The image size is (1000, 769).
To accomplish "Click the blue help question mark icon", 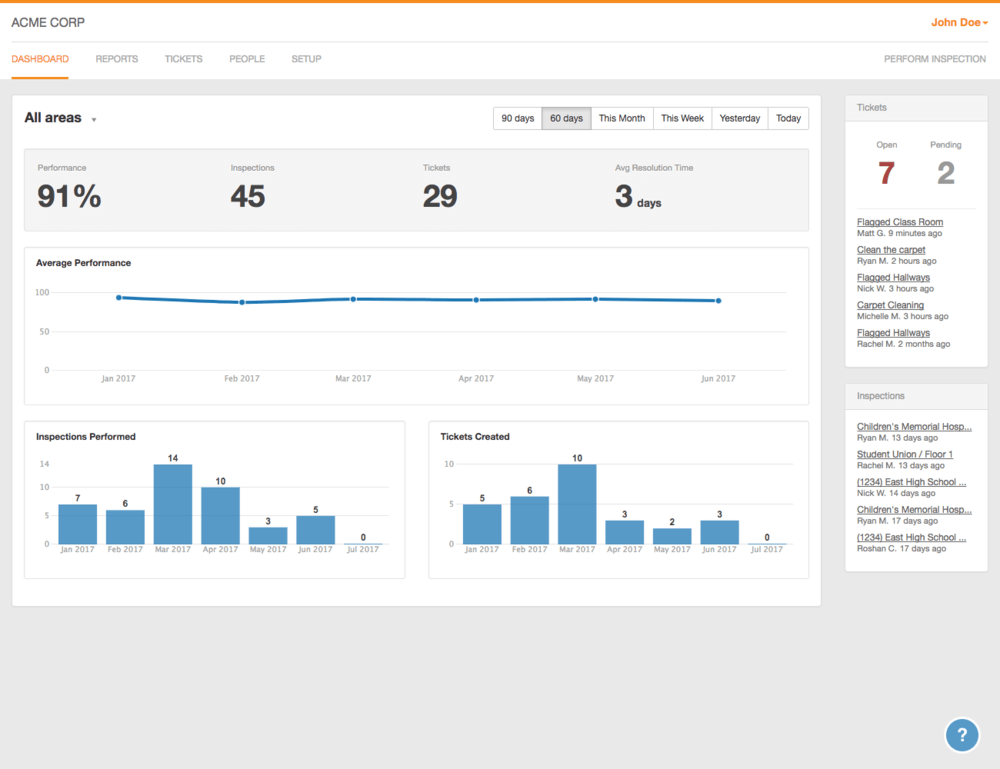I will point(962,734).
